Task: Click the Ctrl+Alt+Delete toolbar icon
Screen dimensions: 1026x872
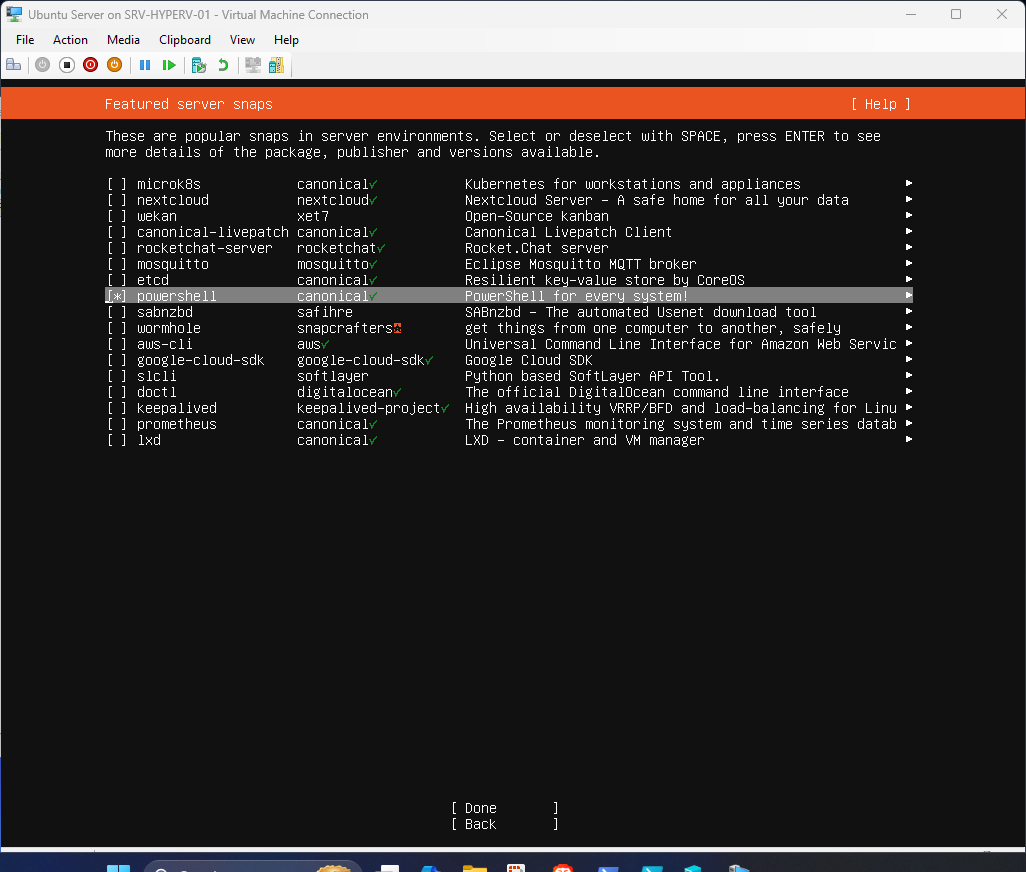Action: [x=13, y=64]
